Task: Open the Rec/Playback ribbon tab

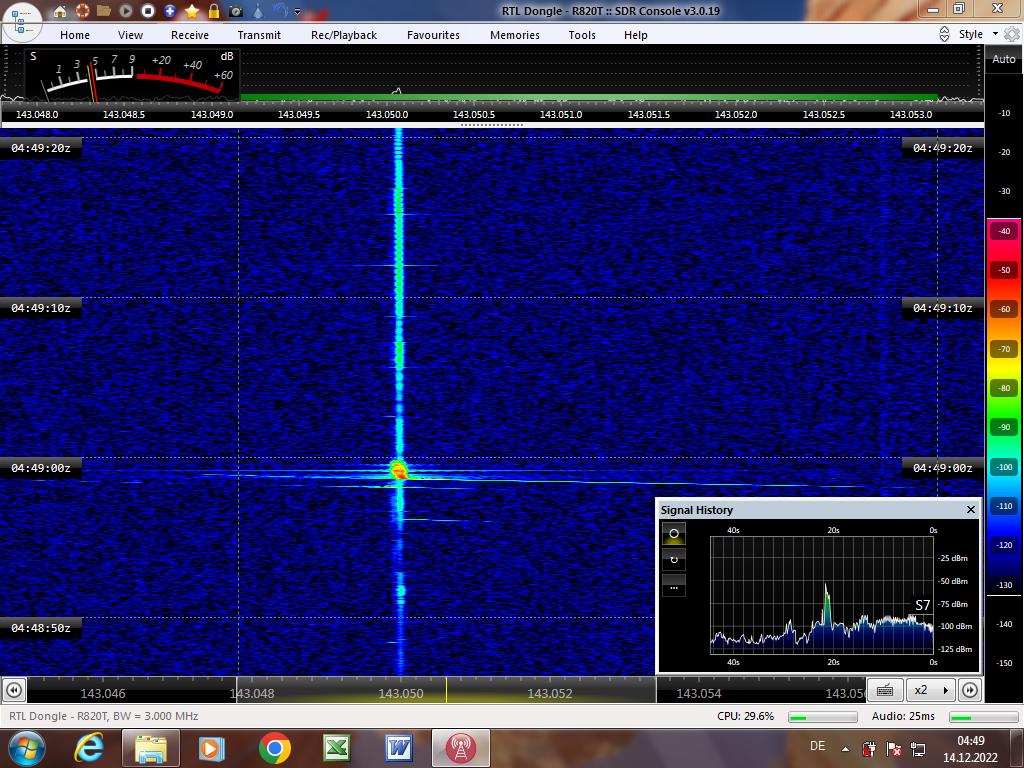Action: coord(344,35)
